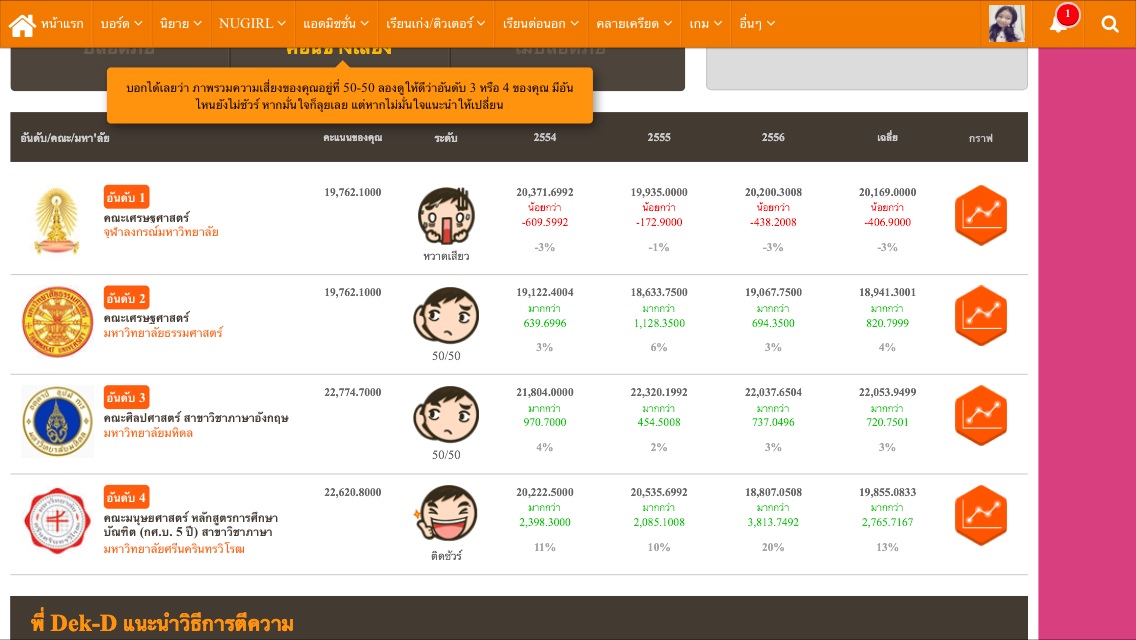1136x640 pixels.
Task: Select the 19,122.4004 score value
Action: [545, 292]
